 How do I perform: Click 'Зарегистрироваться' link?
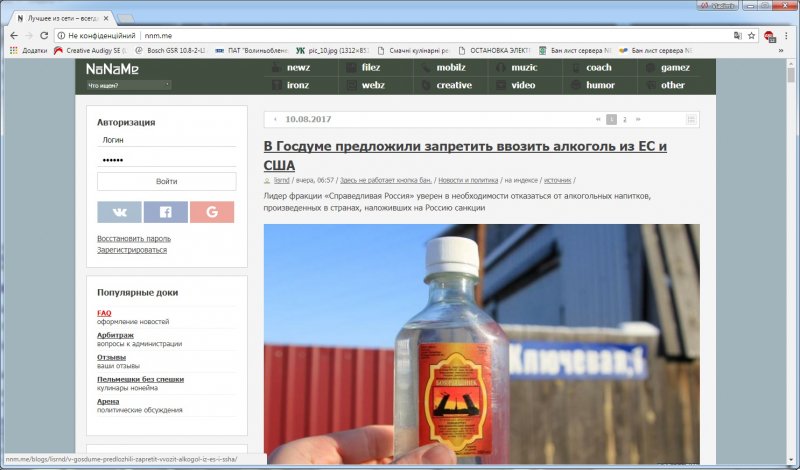pyautogui.click(x=132, y=250)
